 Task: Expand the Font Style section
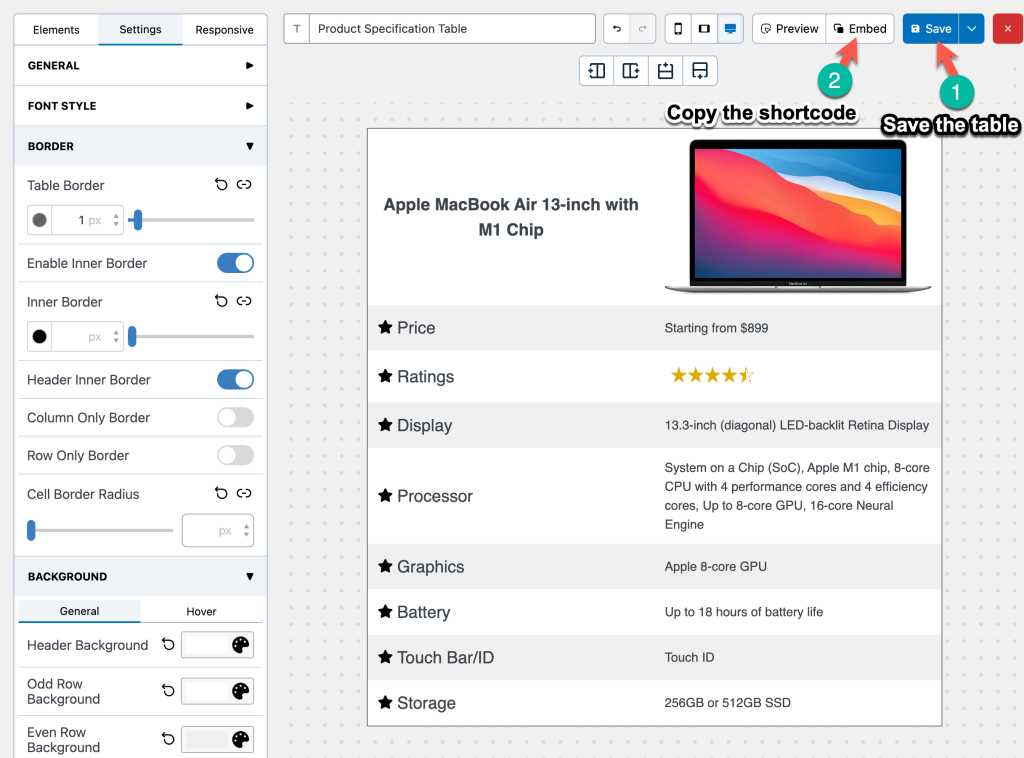(x=140, y=106)
